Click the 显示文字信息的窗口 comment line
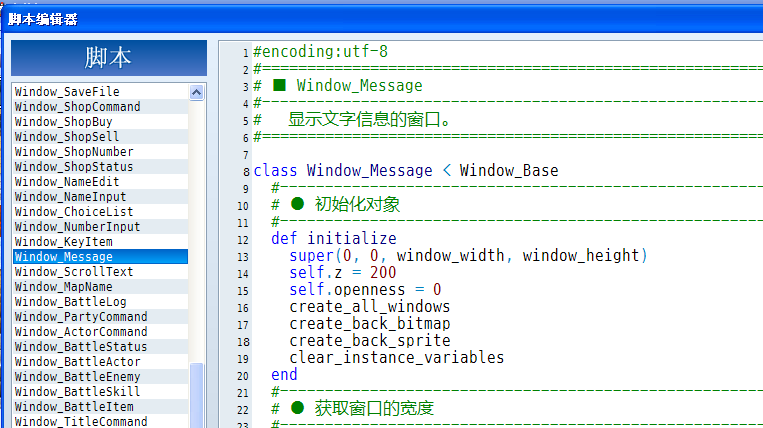The height and width of the screenshot is (428, 763). (353, 120)
